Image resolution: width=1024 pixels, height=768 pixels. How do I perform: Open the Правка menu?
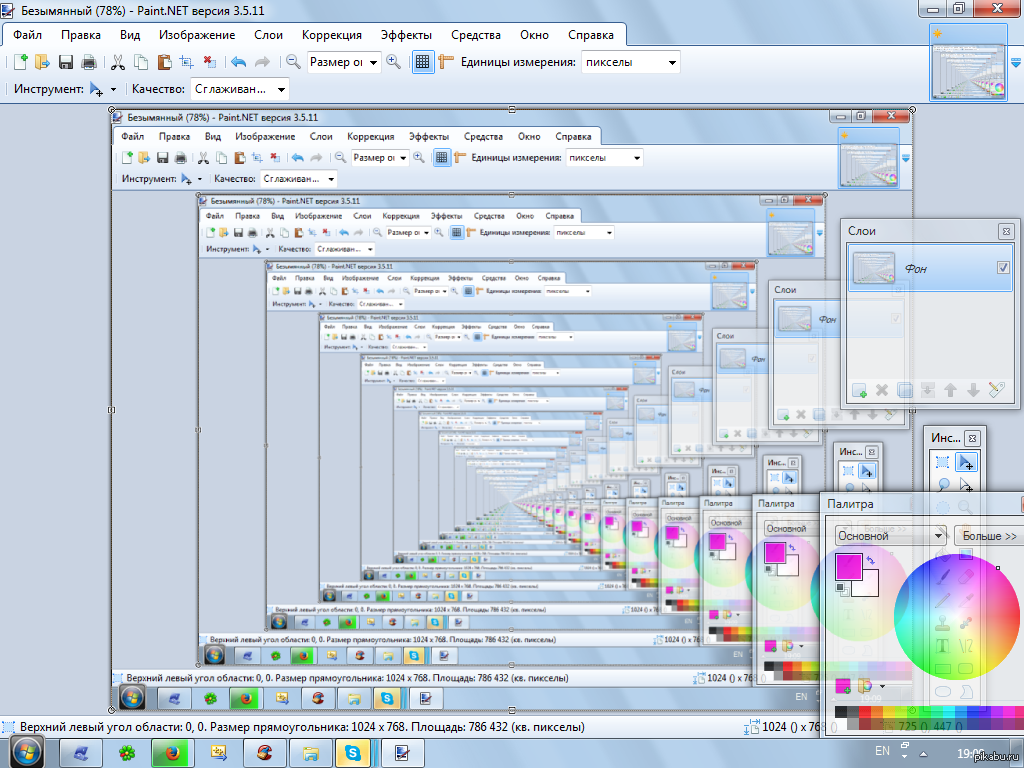point(81,35)
